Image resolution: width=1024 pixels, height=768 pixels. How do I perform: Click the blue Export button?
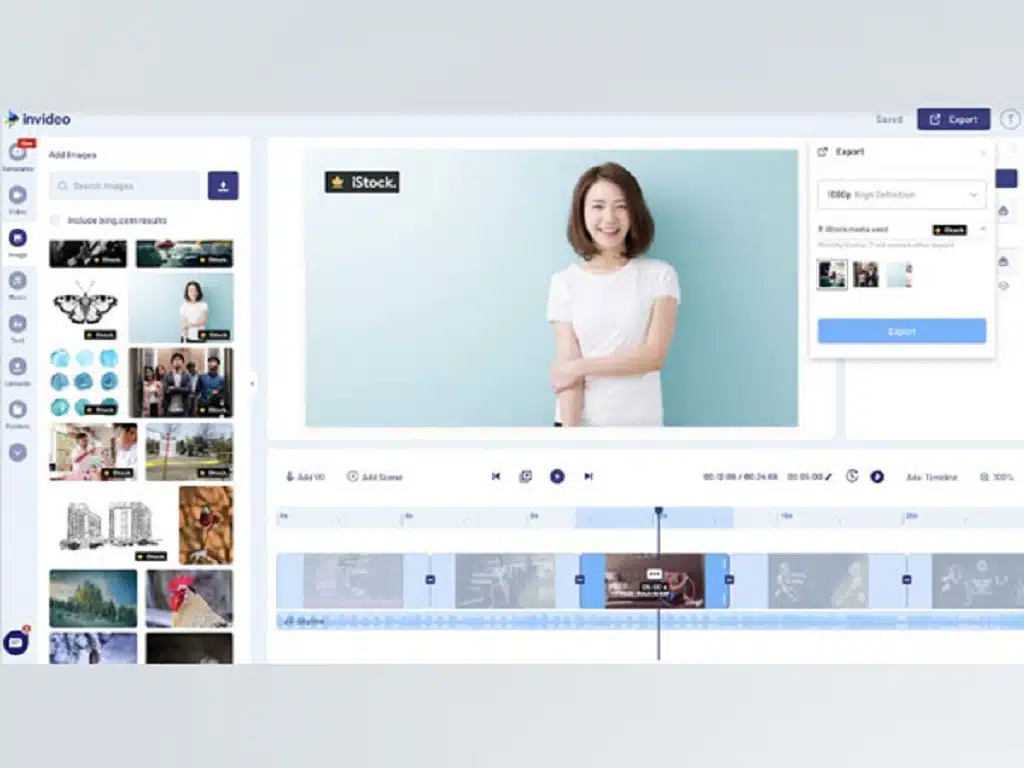click(x=901, y=331)
